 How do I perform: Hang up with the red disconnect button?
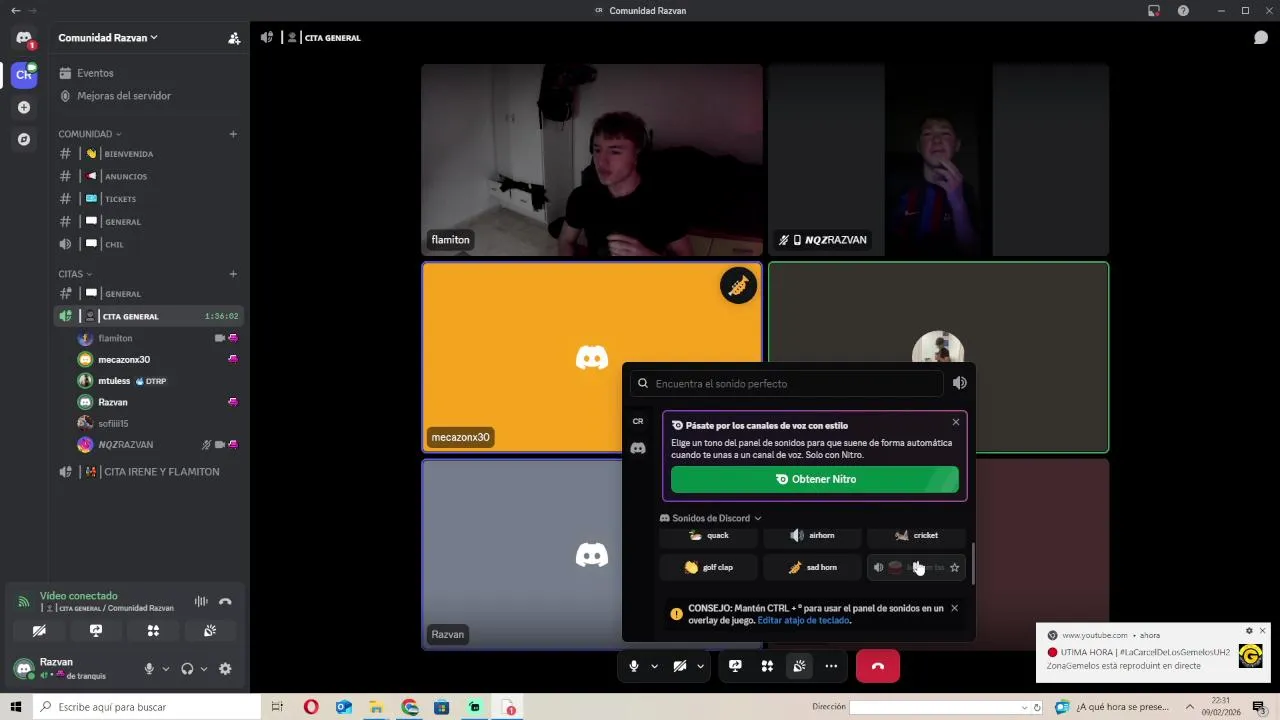878,666
